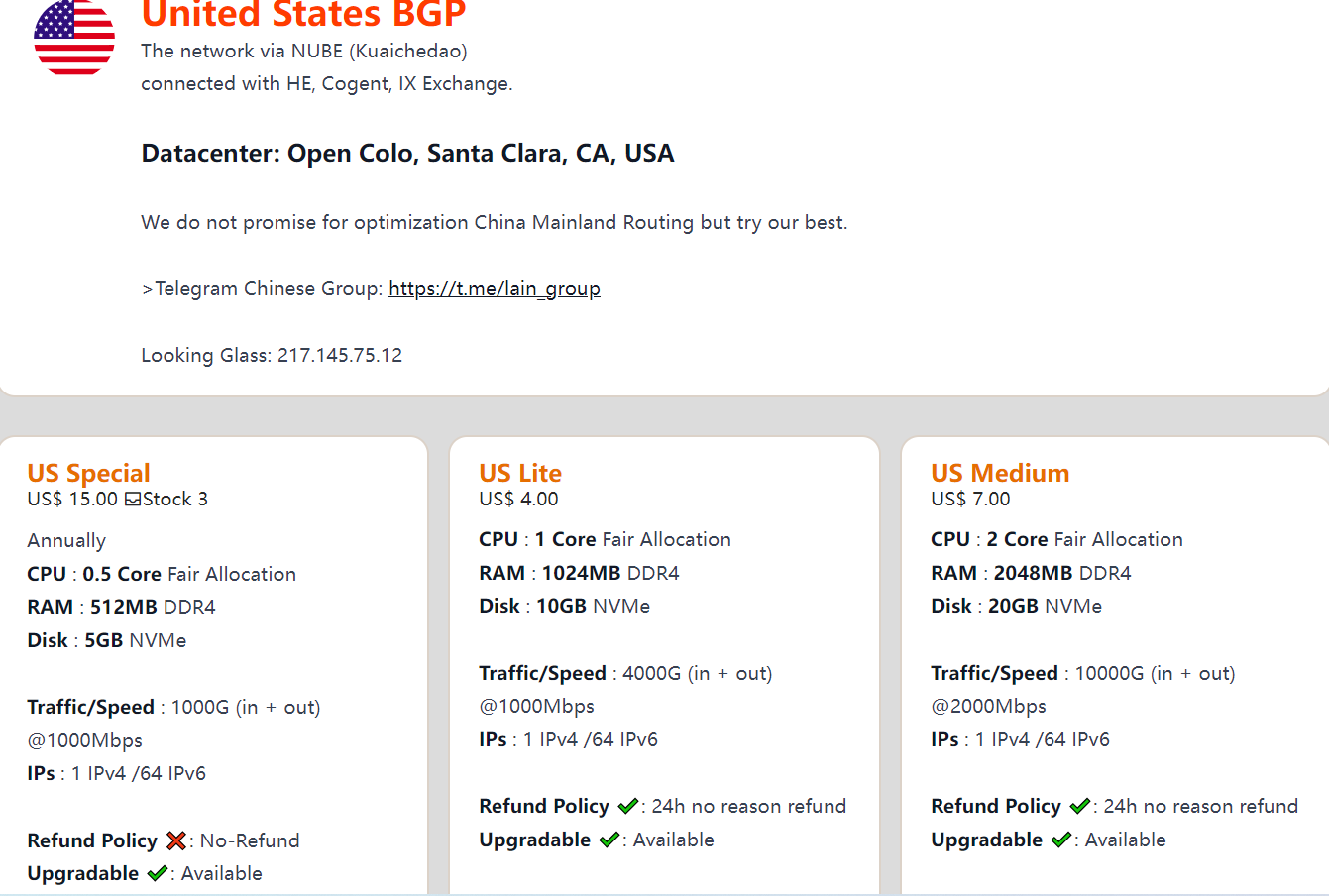Click '@1000Mbps' in US Special card
The image size is (1329, 896).
pyautogui.click(x=85, y=740)
